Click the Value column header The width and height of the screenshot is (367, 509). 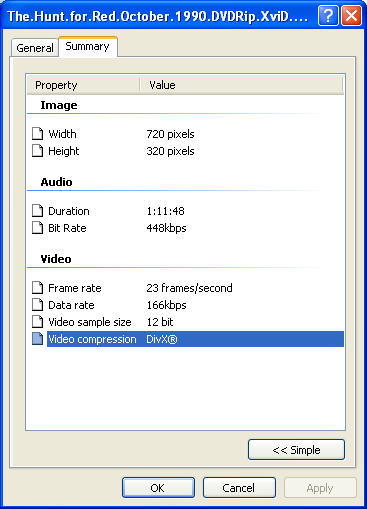click(241, 85)
